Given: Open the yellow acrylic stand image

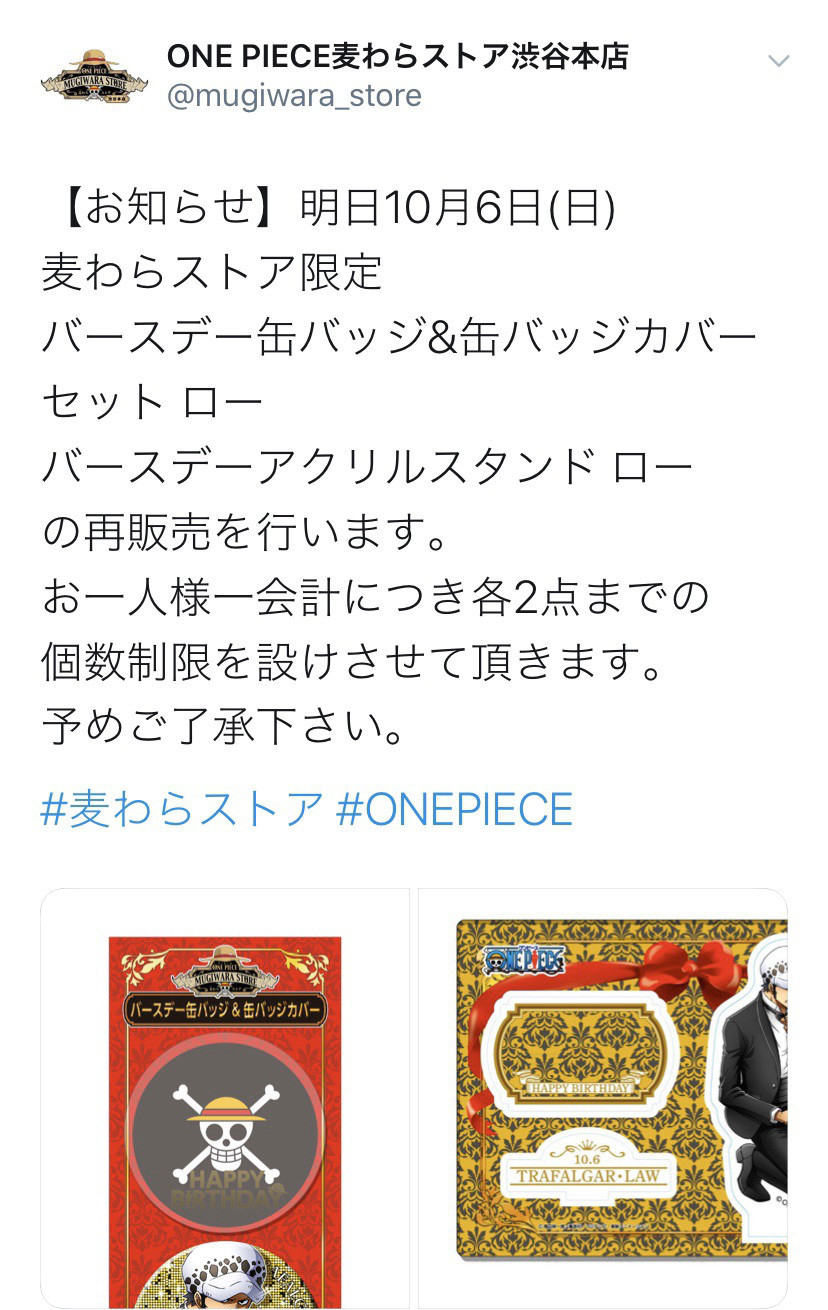Looking at the screenshot, I should (603, 1098).
